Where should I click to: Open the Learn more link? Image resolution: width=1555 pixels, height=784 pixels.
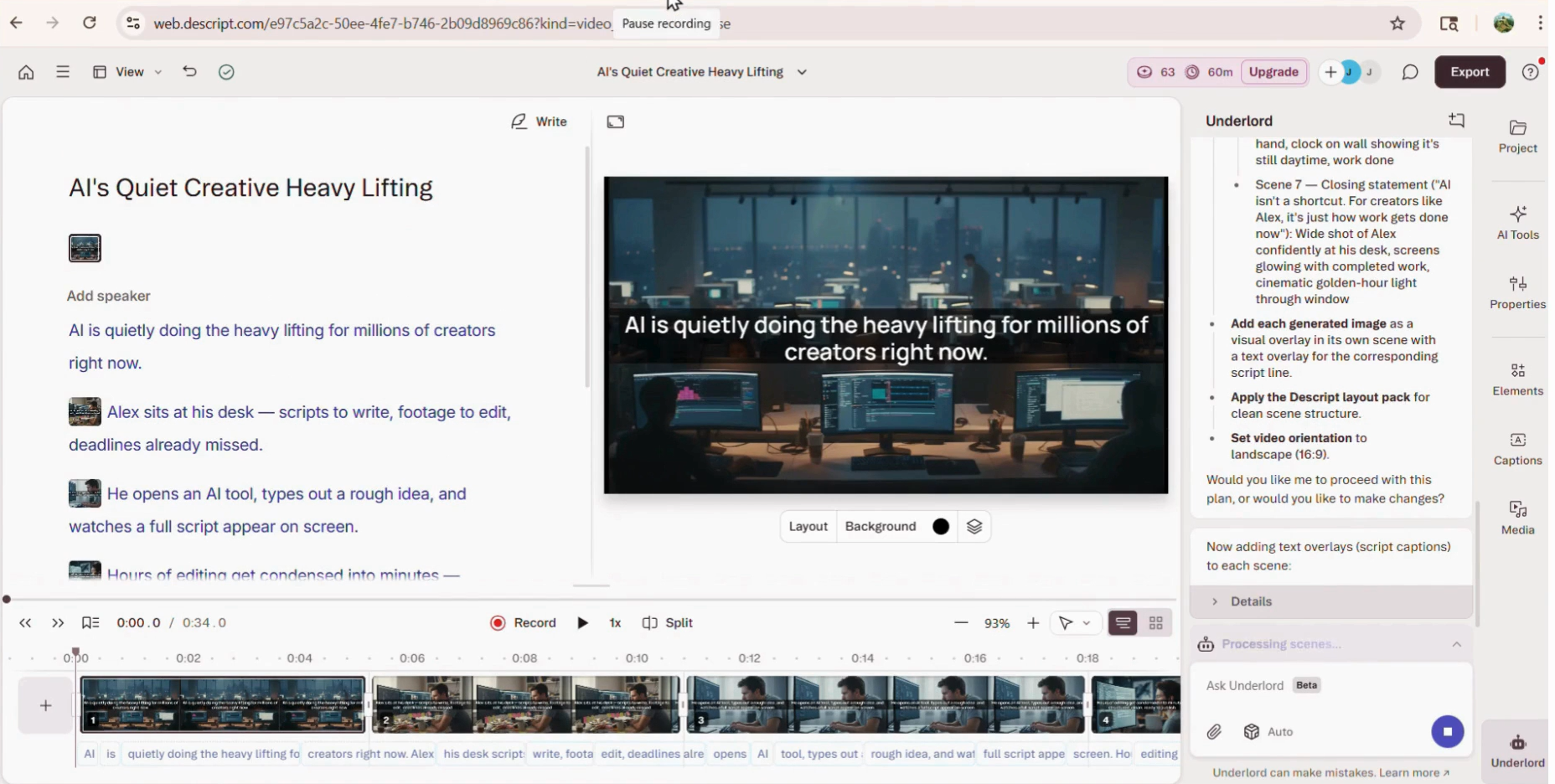pyautogui.click(x=1414, y=772)
